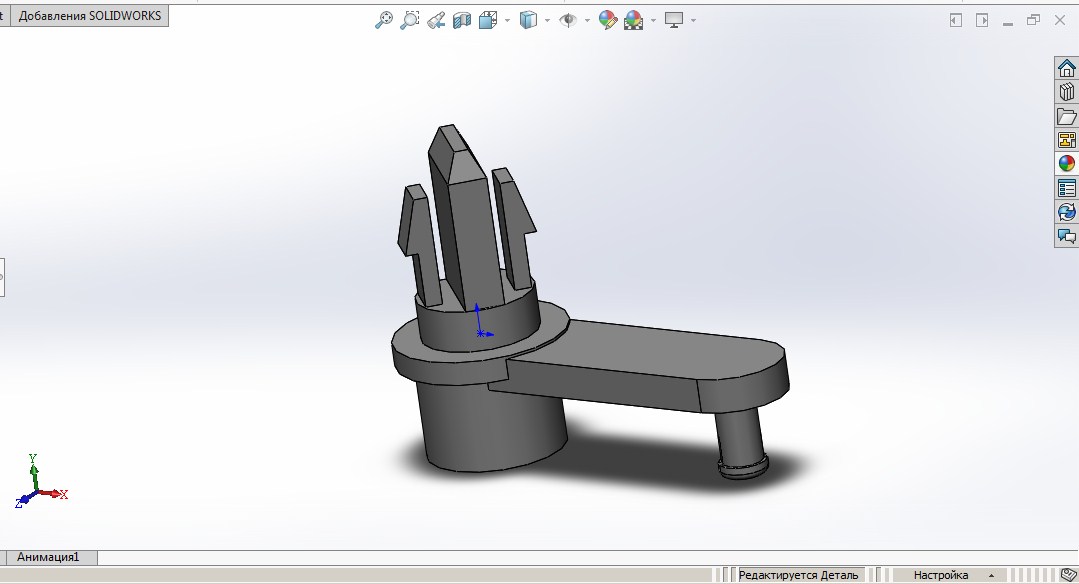
Task: Open SOLIDWORKS Resources home pane tab
Action: pyautogui.click(x=1067, y=68)
